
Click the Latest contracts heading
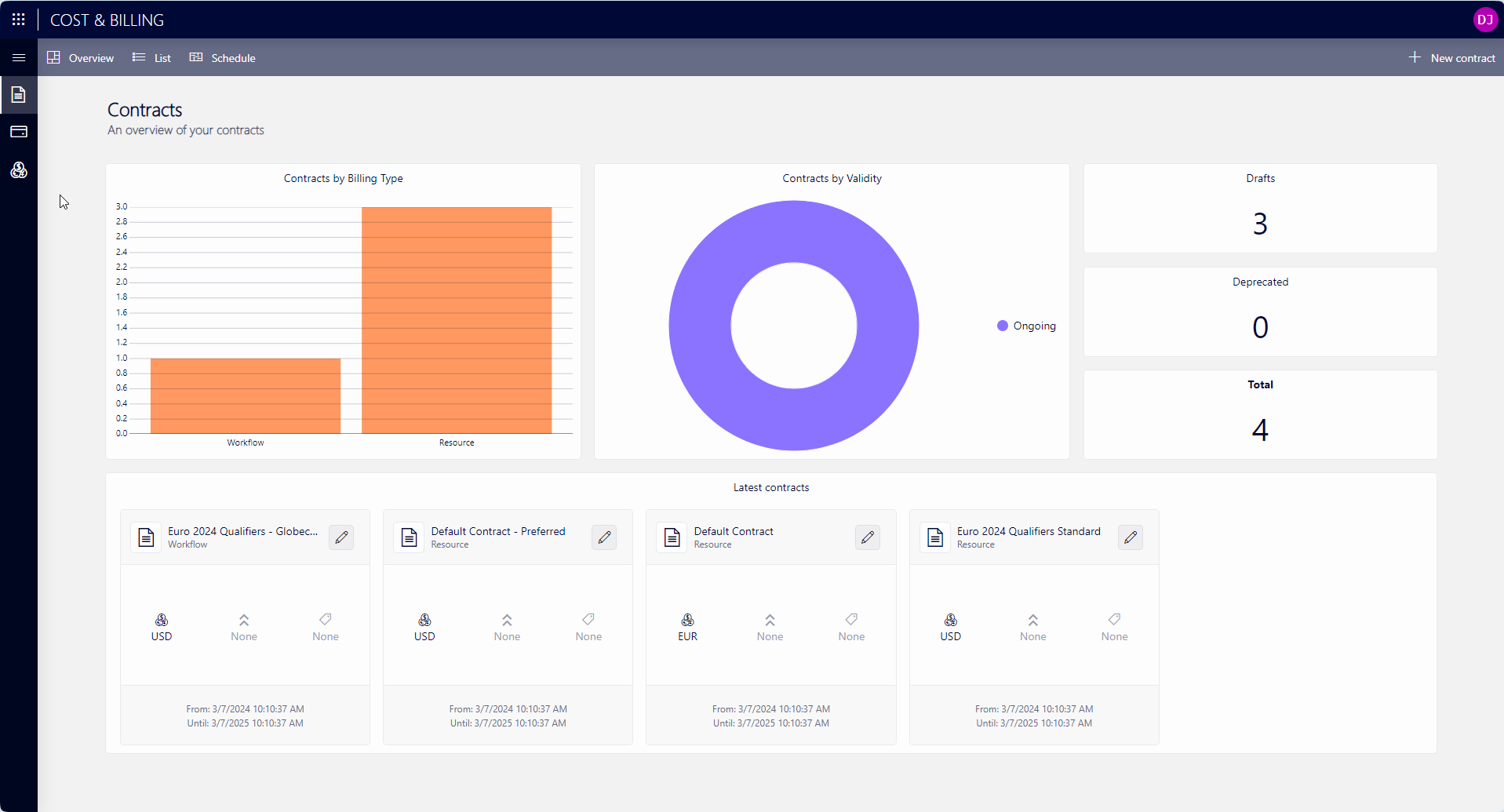tap(771, 487)
